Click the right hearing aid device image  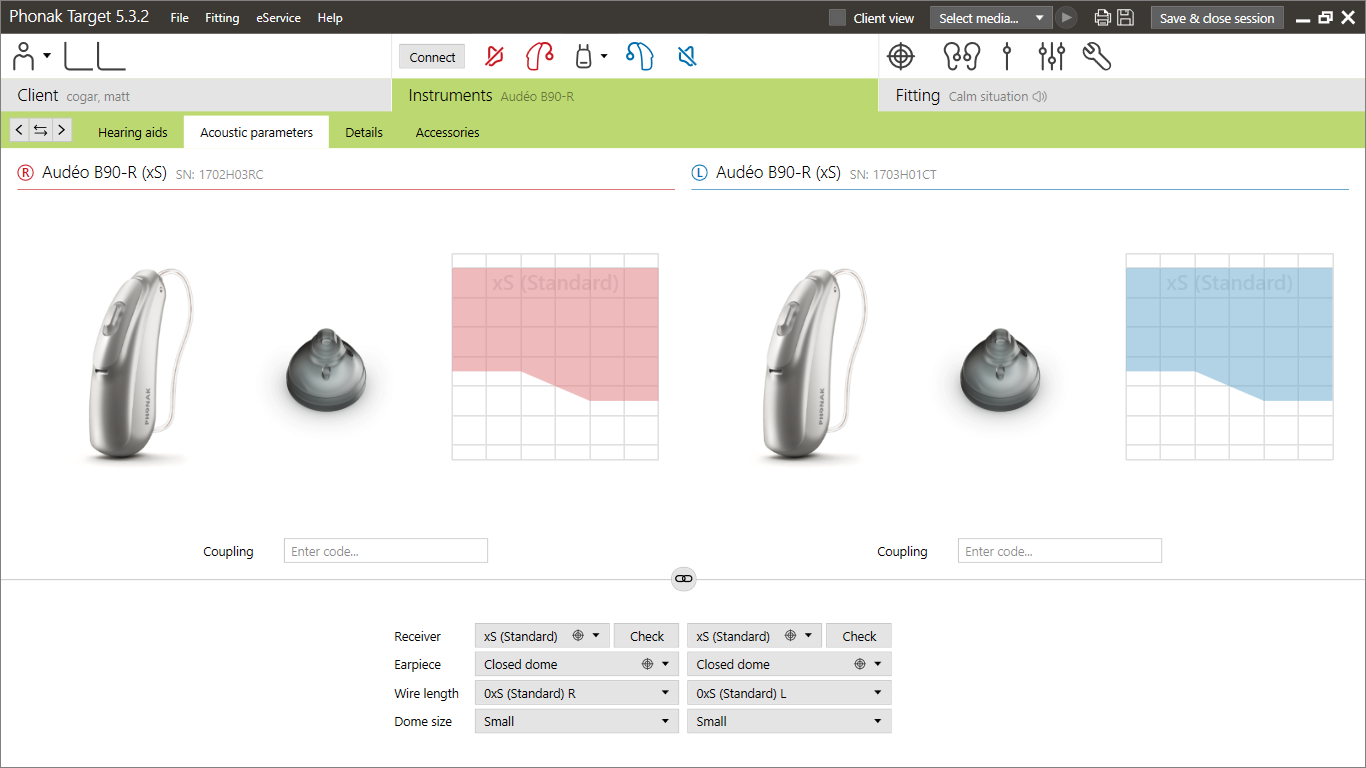coord(140,364)
